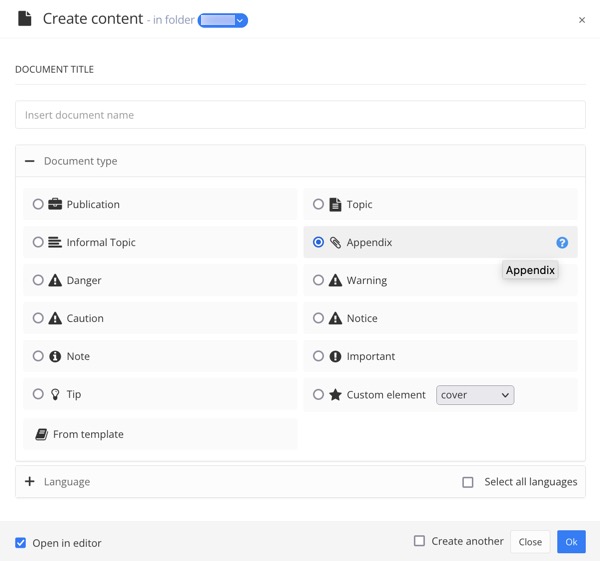The image size is (600, 561).
Task: Open the folder selector dropdown in title
Action: (x=223, y=20)
